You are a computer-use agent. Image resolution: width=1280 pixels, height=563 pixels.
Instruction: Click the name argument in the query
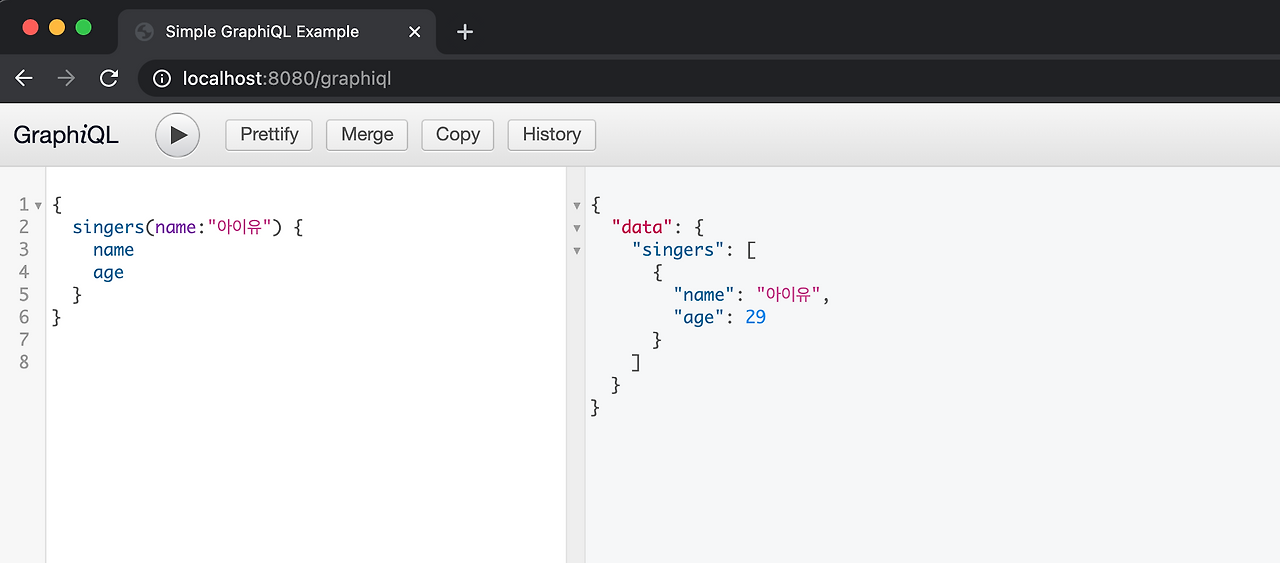click(175, 228)
